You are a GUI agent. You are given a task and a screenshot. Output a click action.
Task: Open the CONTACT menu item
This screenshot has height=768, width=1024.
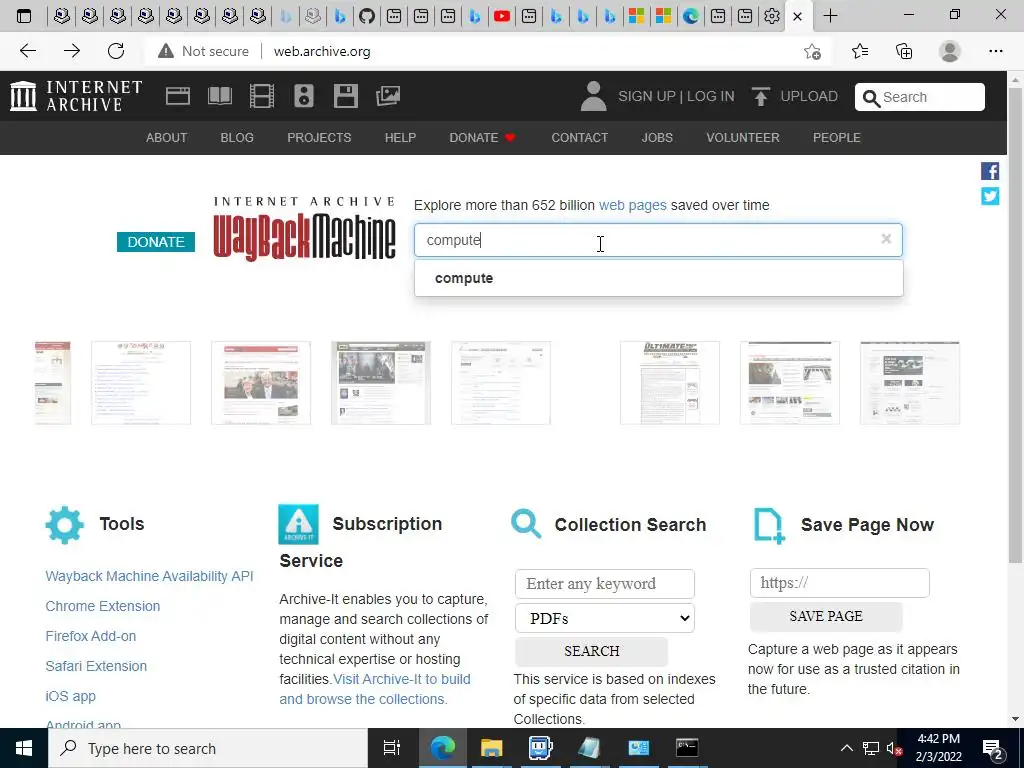tap(579, 138)
